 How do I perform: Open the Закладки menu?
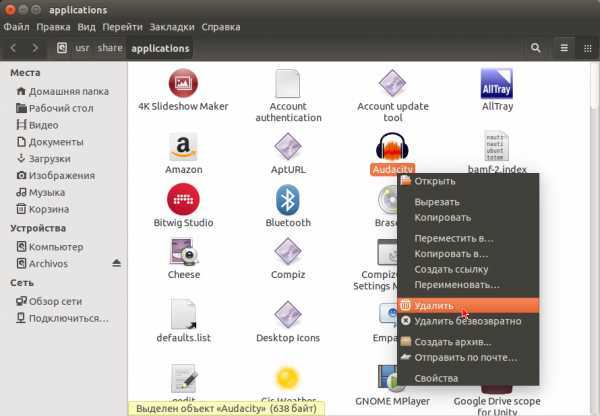(172, 27)
